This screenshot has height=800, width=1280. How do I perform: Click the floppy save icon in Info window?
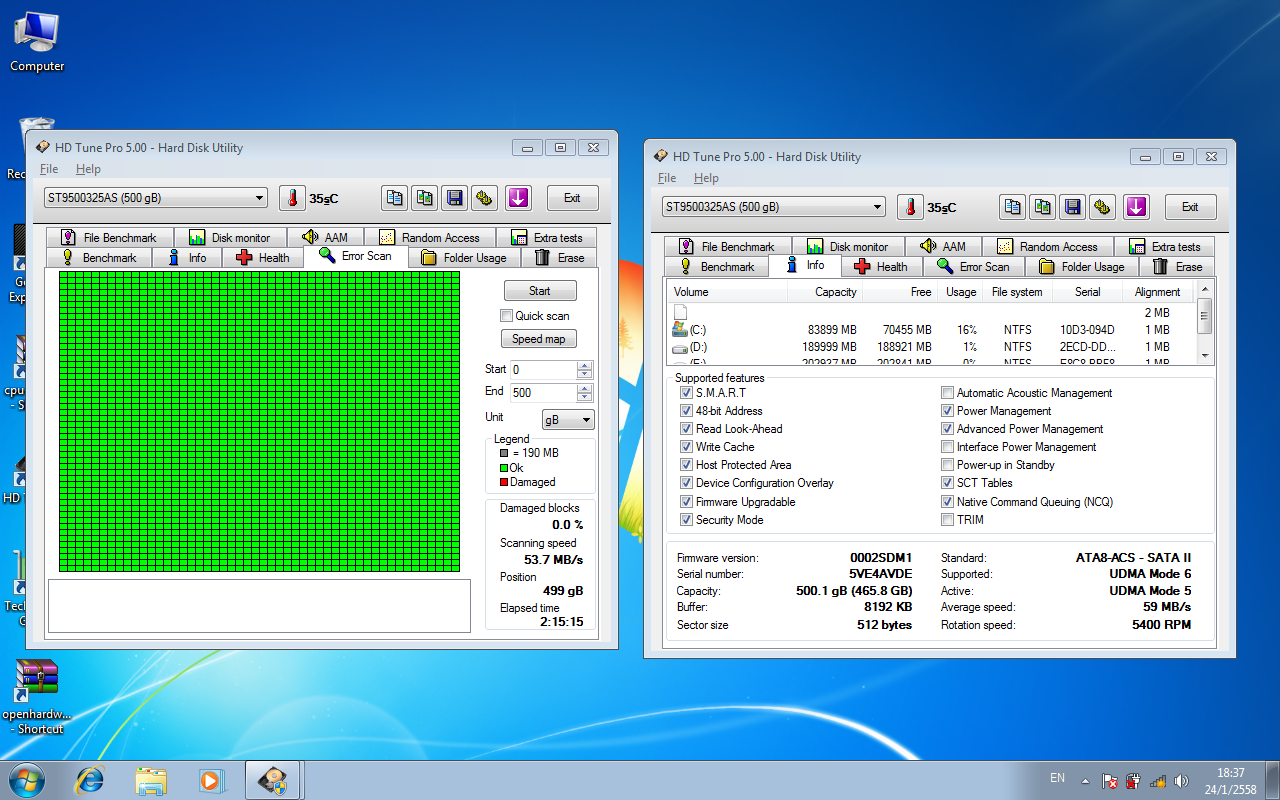[x=1073, y=207]
